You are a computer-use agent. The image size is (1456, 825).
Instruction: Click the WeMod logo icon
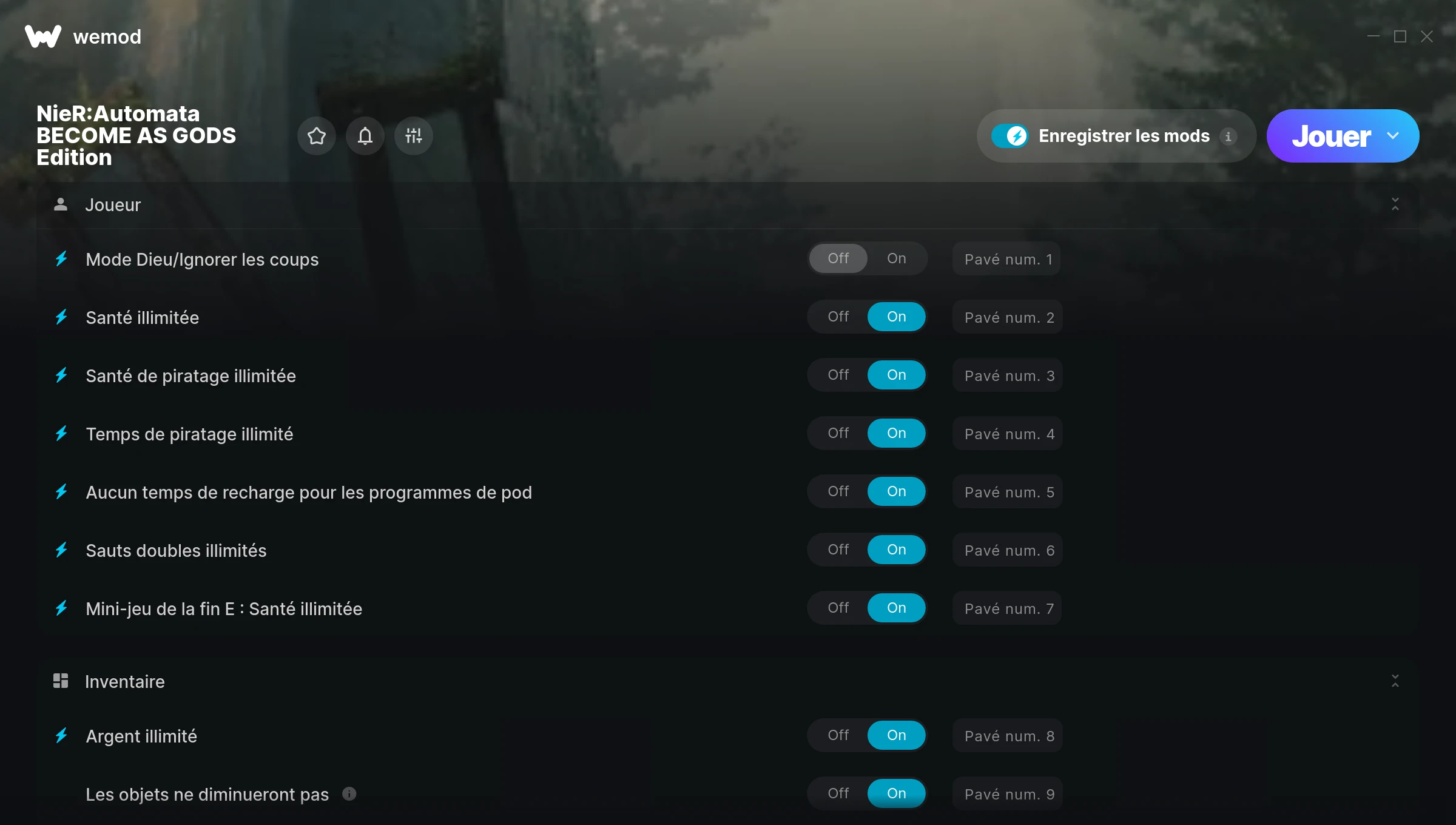42,36
